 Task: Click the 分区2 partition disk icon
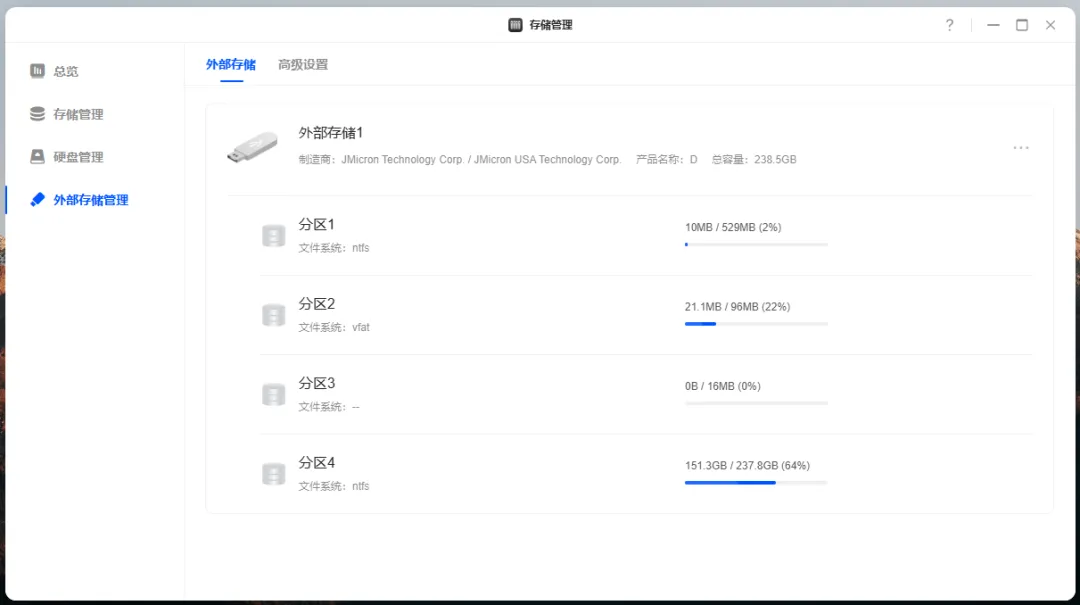(x=273, y=315)
